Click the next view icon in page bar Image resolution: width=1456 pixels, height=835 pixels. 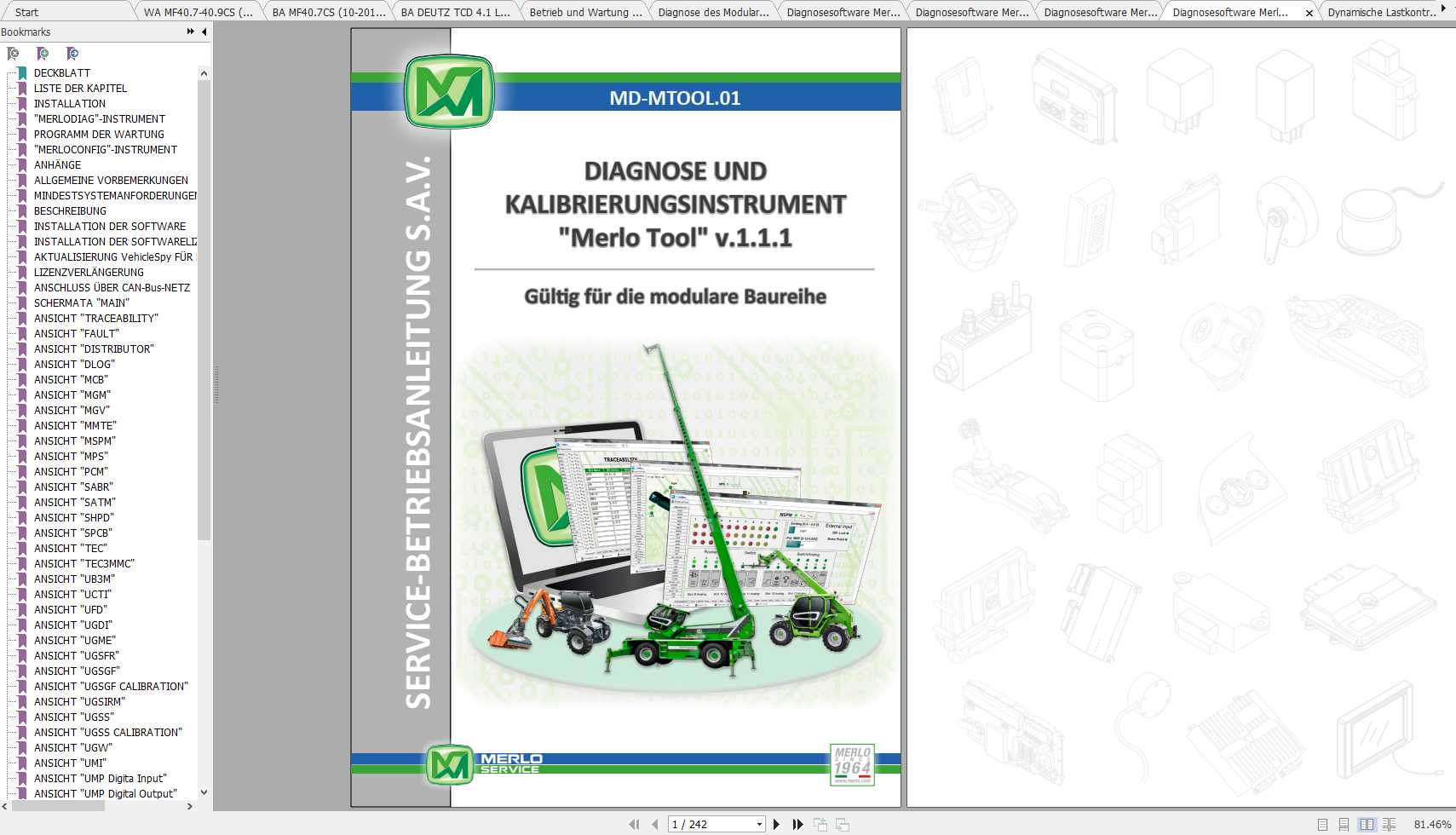click(843, 824)
